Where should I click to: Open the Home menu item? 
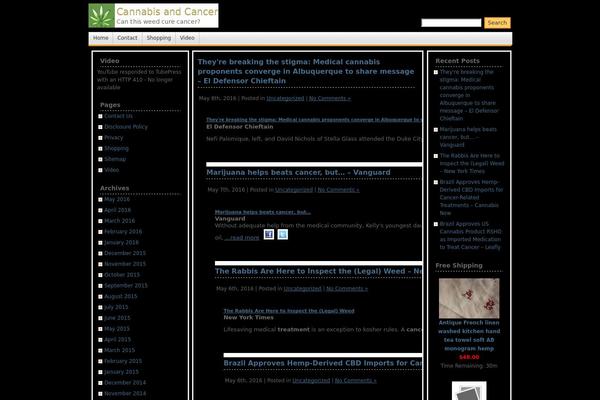pos(101,38)
